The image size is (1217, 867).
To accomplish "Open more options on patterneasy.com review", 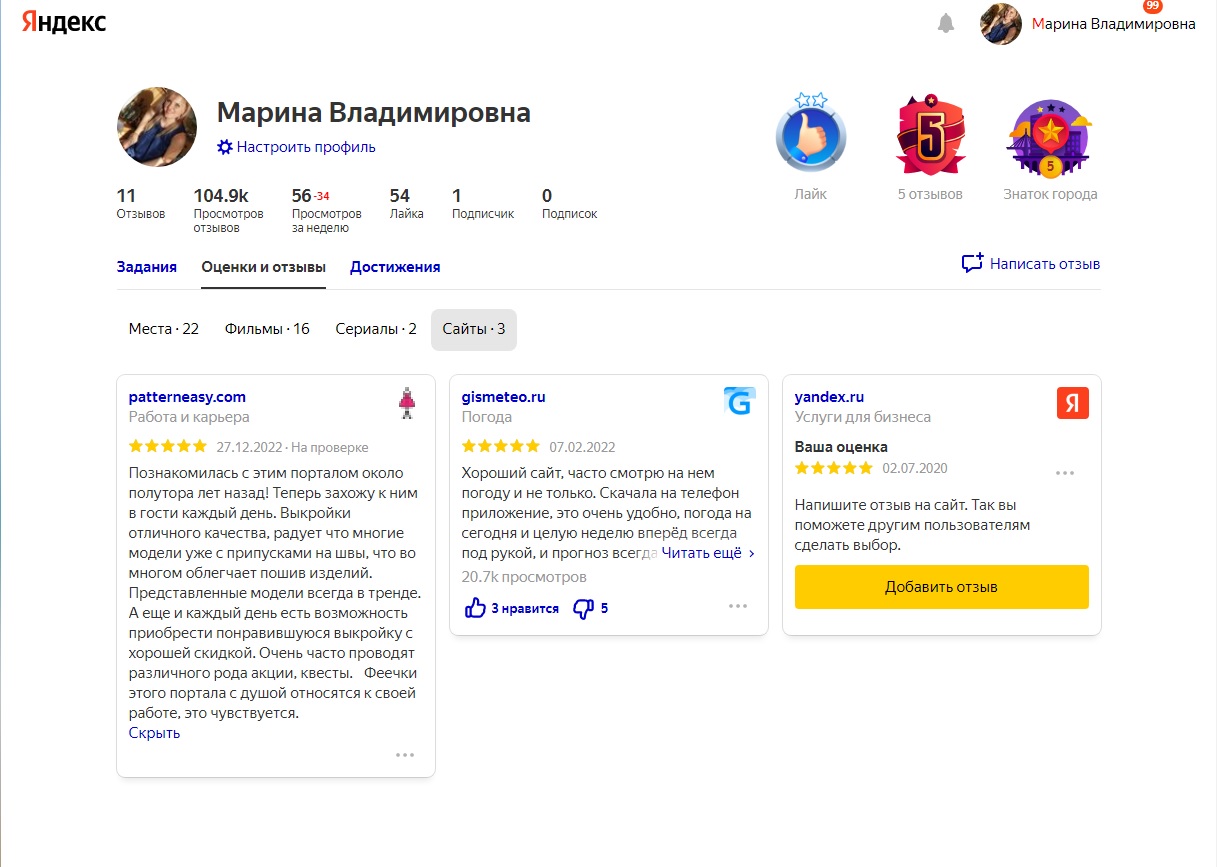I will coord(405,755).
